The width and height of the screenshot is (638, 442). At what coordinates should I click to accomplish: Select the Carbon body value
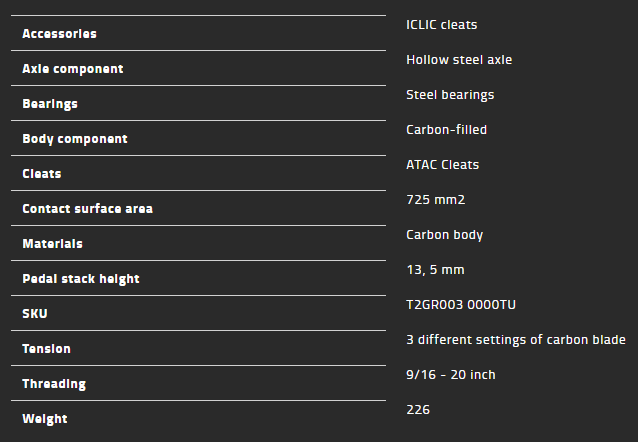444,234
